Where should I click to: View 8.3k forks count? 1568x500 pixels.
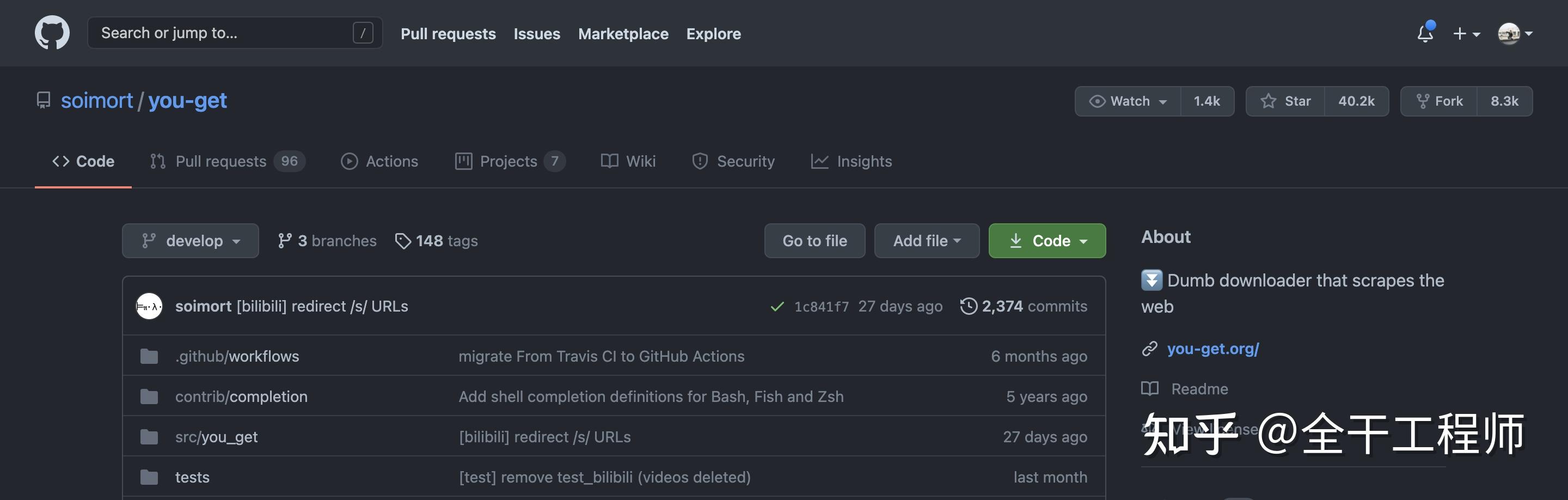tap(1504, 101)
